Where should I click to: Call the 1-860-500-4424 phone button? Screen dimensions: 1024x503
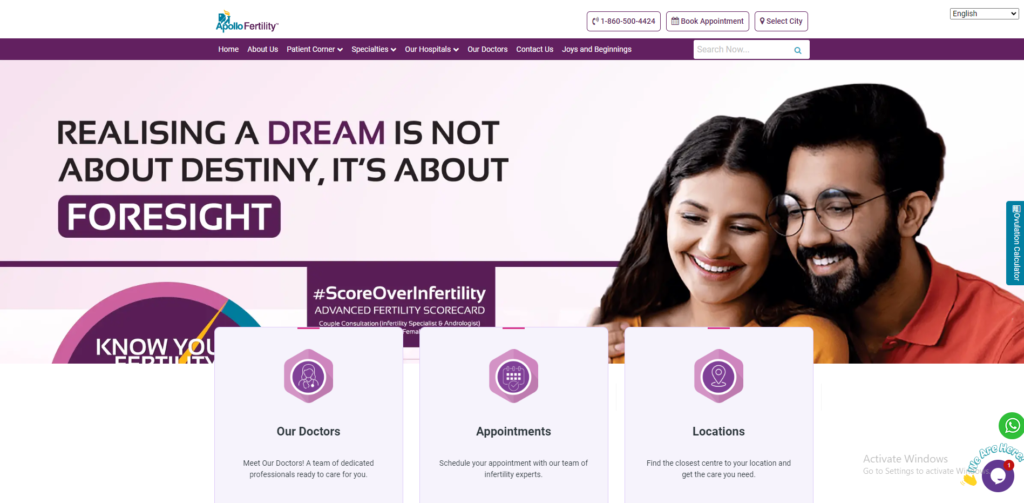click(x=624, y=22)
